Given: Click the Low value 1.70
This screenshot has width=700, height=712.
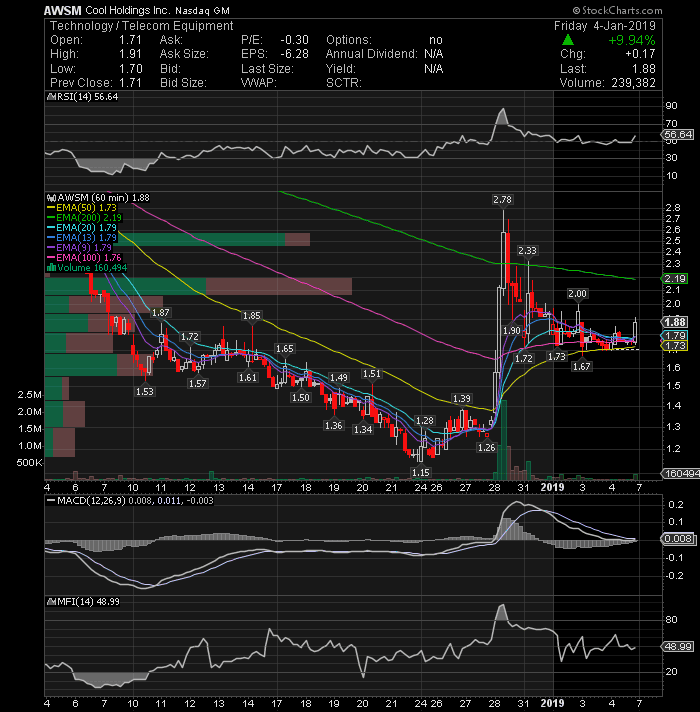Looking at the screenshot, I should coord(131,69).
